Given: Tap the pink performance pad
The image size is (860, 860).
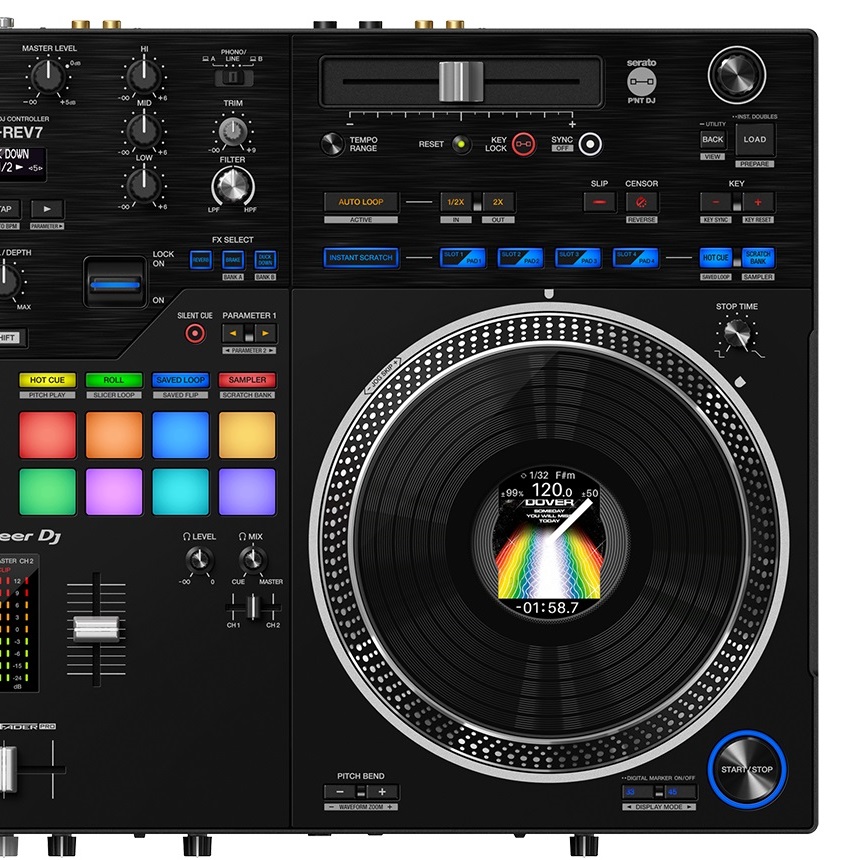Looking at the screenshot, I should tap(114, 492).
